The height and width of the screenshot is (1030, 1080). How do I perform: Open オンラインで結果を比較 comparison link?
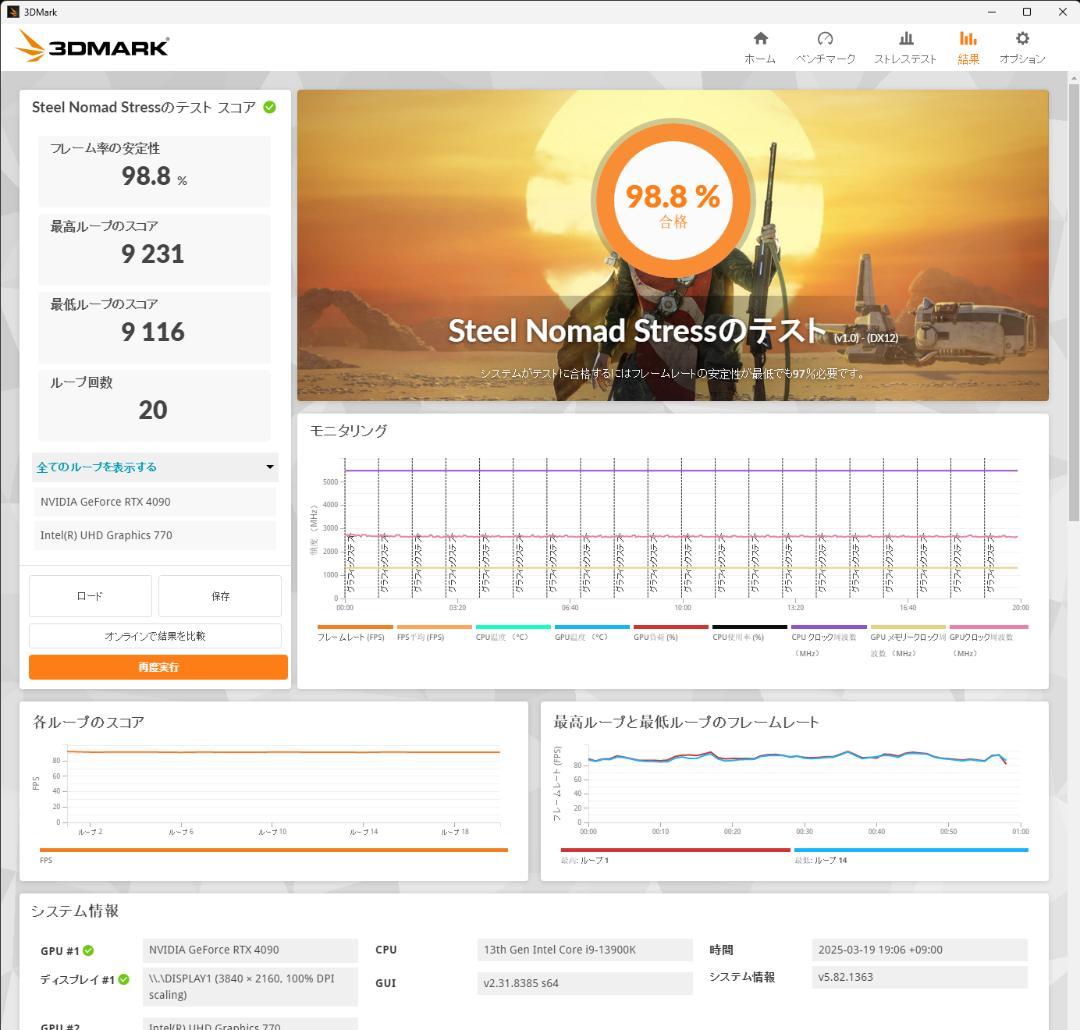[x=158, y=636]
